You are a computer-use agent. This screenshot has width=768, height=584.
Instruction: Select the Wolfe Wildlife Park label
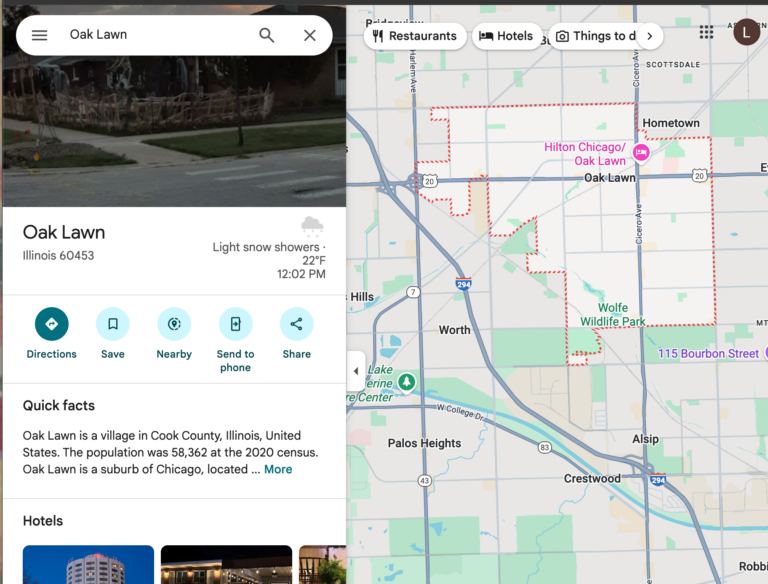coord(613,314)
